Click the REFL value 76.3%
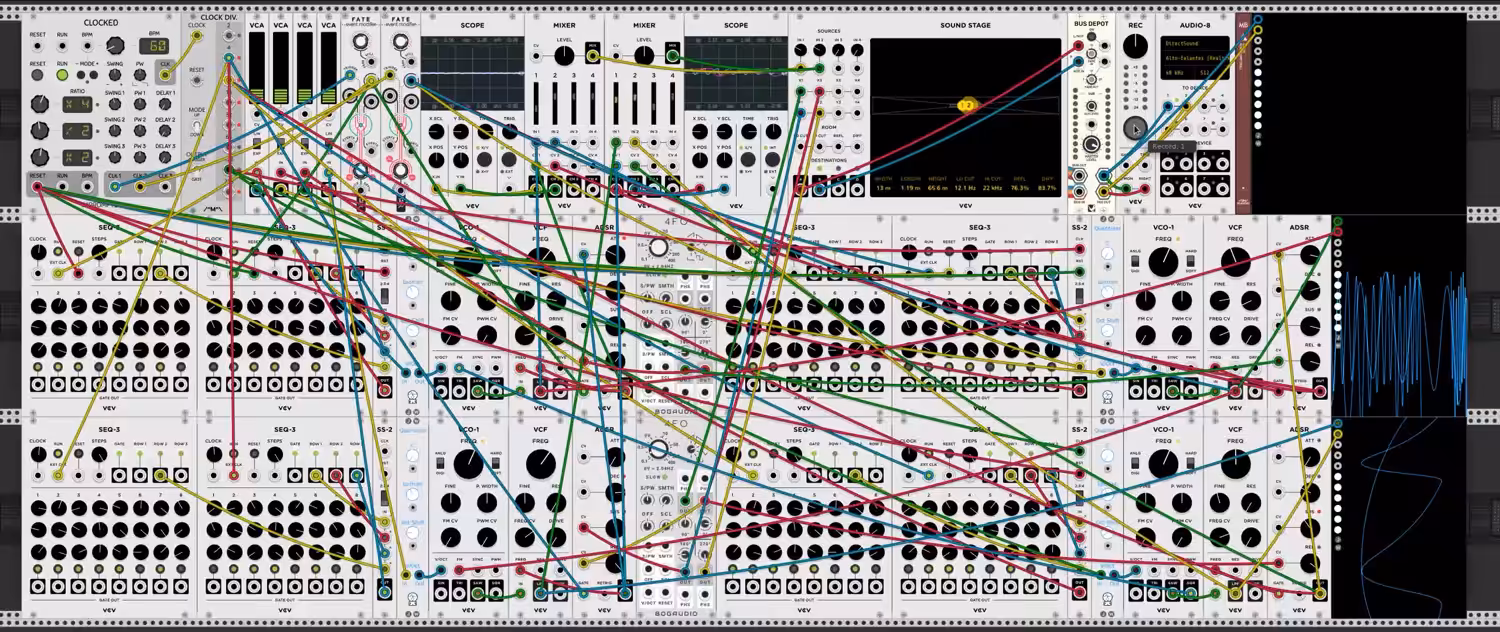The width and height of the screenshot is (1500, 632). (1019, 187)
